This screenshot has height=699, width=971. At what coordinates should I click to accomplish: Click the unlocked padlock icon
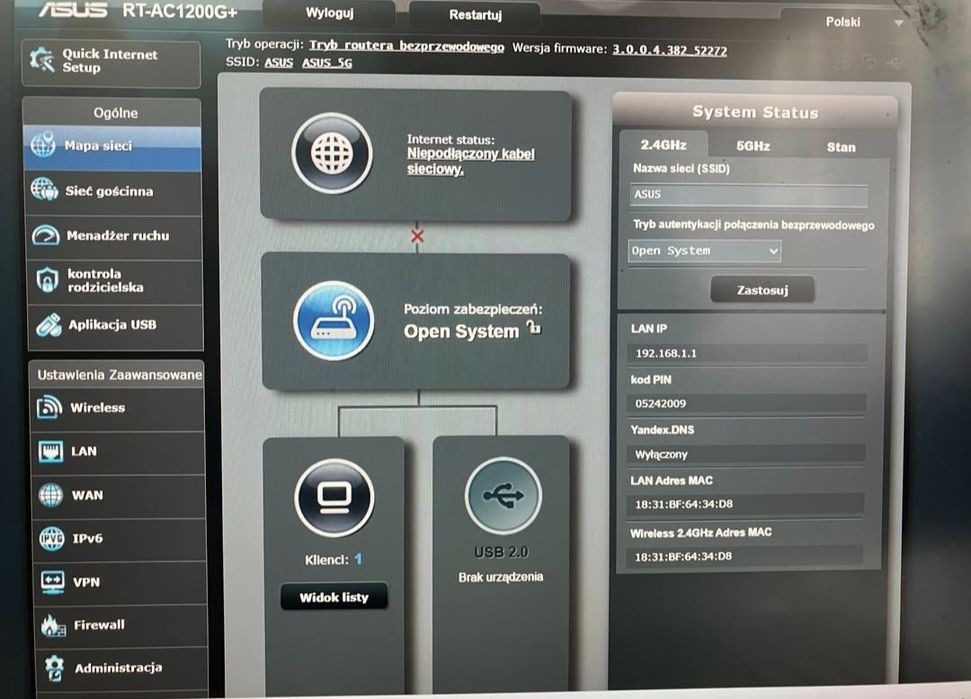click(x=534, y=327)
